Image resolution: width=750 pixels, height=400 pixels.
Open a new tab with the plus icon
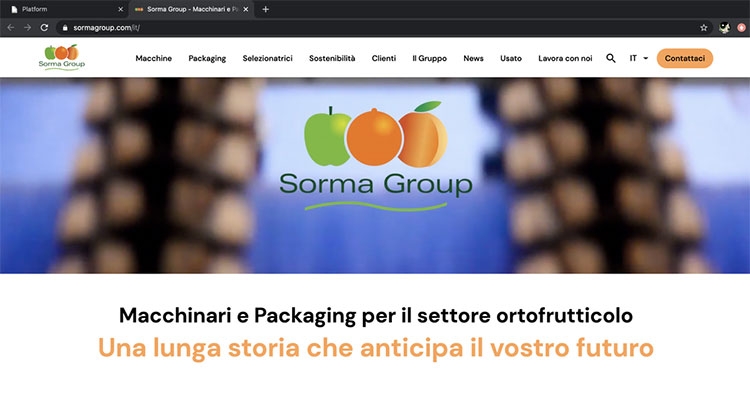(x=265, y=9)
